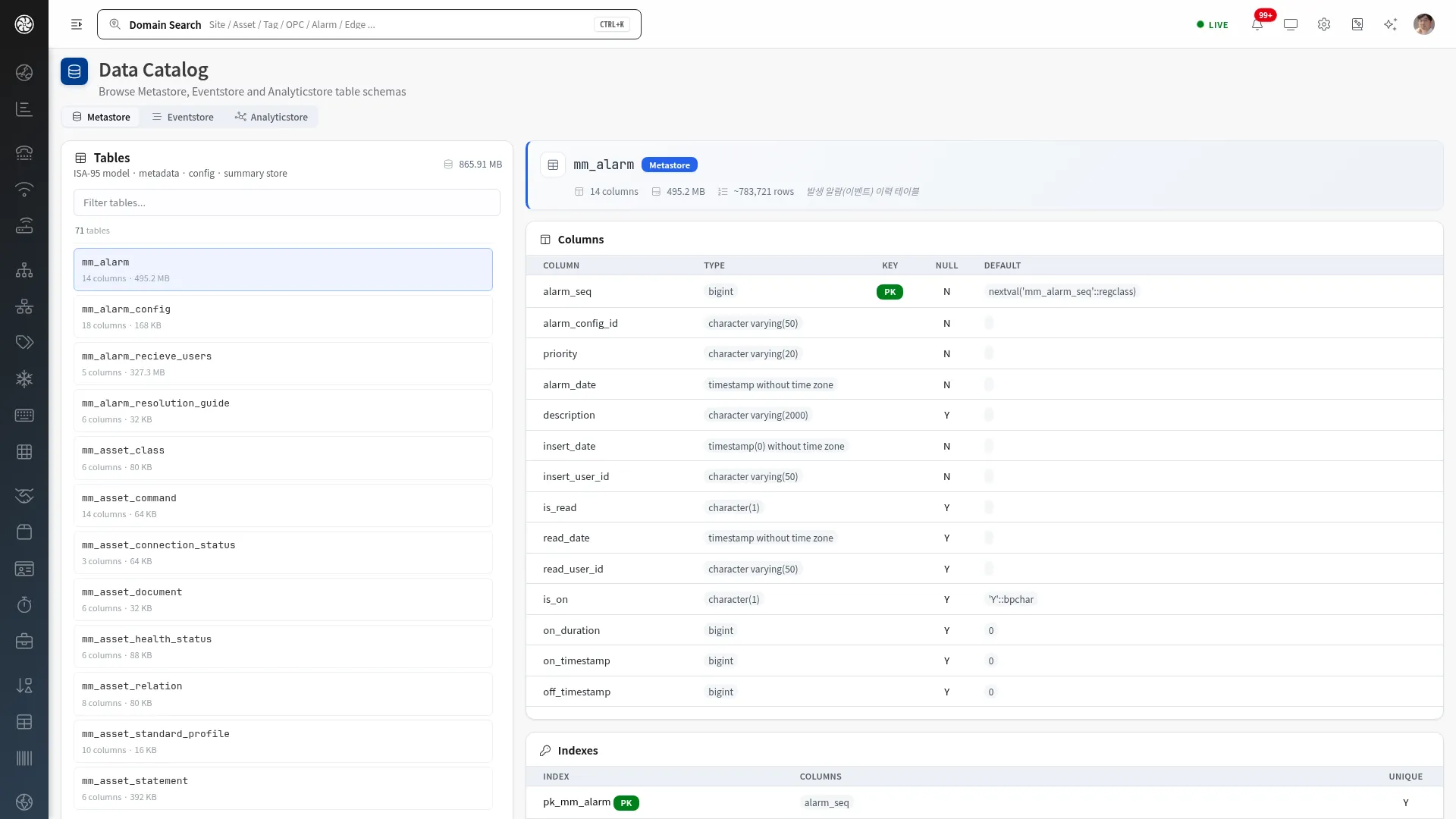The height and width of the screenshot is (819, 1456).
Task: Select the mm_alarm_recieve_users table
Action: [283, 363]
